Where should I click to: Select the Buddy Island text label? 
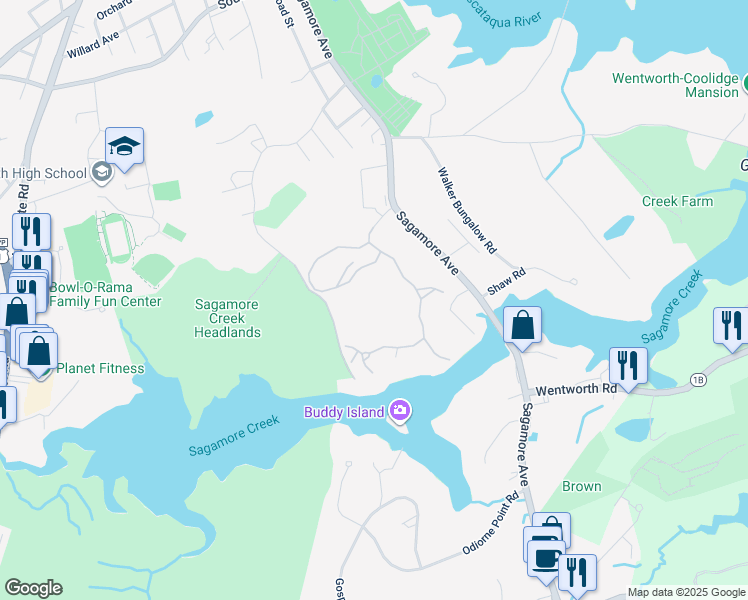pyautogui.click(x=344, y=412)
